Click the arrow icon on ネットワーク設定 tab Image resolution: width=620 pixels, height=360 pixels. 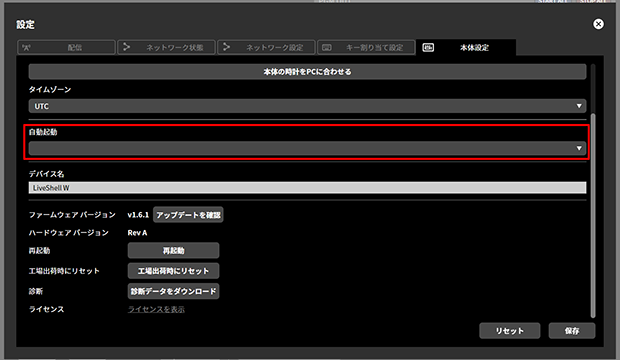(227, 47)
